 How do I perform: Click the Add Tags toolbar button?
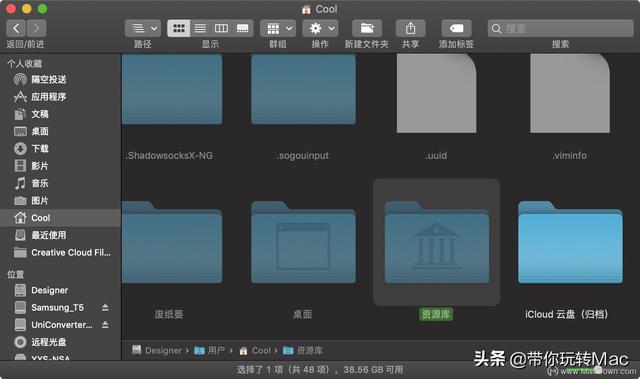[456, 29]
